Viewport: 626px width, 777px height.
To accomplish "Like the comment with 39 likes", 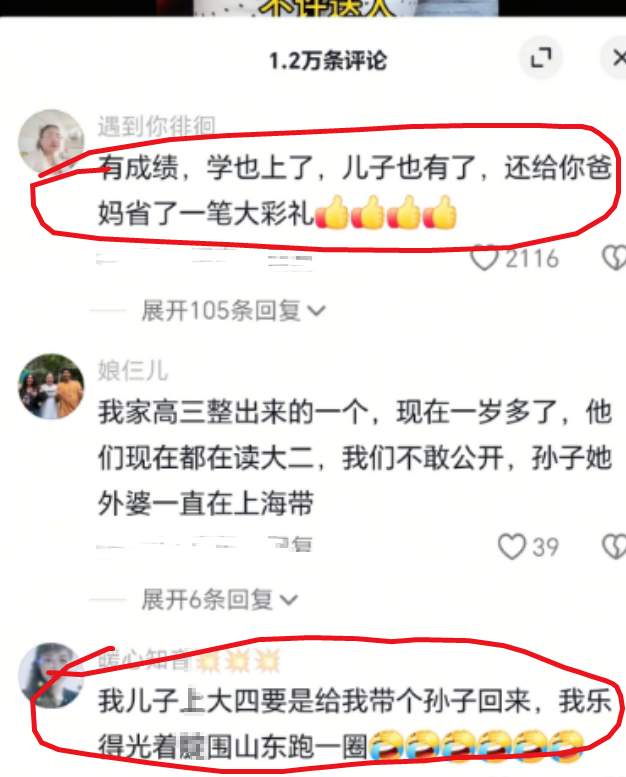I will tap(512, 546).
